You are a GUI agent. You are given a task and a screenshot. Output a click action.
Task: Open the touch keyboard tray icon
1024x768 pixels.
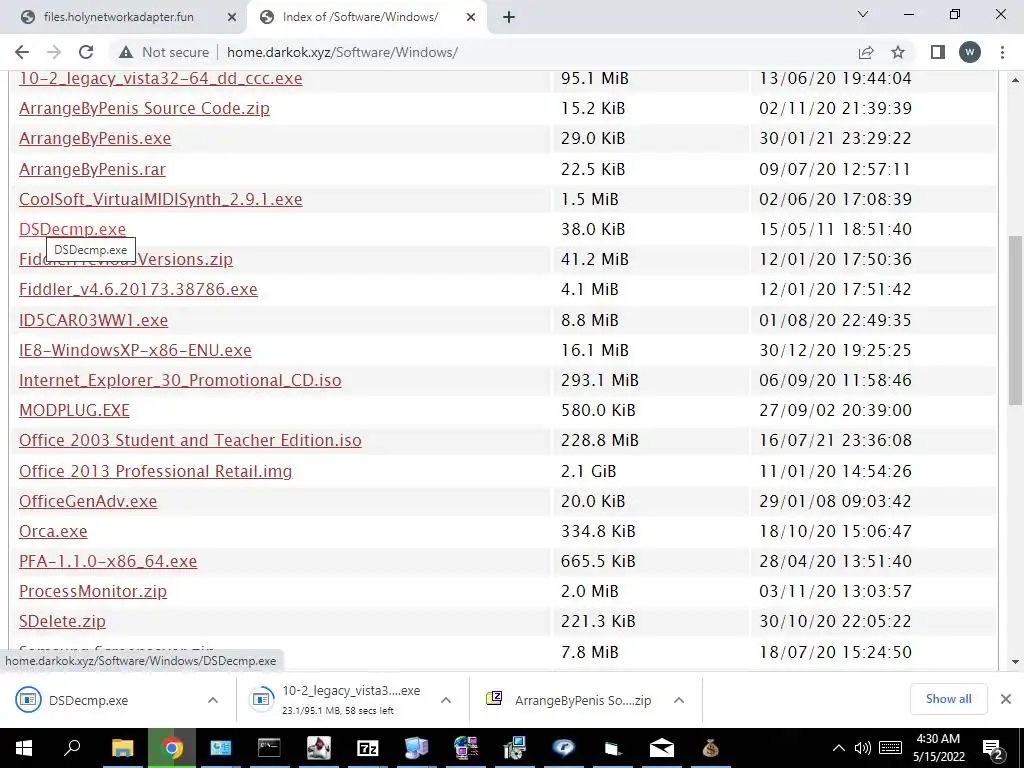(890, 748)
